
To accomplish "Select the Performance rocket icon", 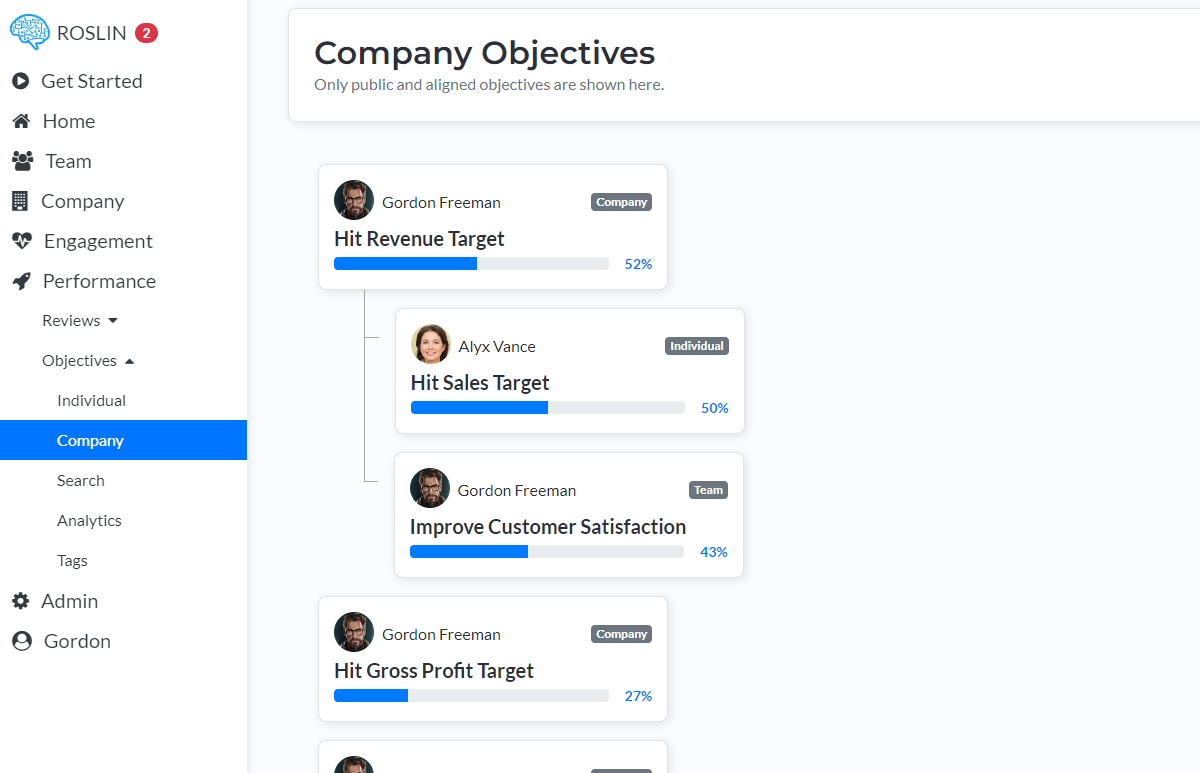I will click(21, 281).
